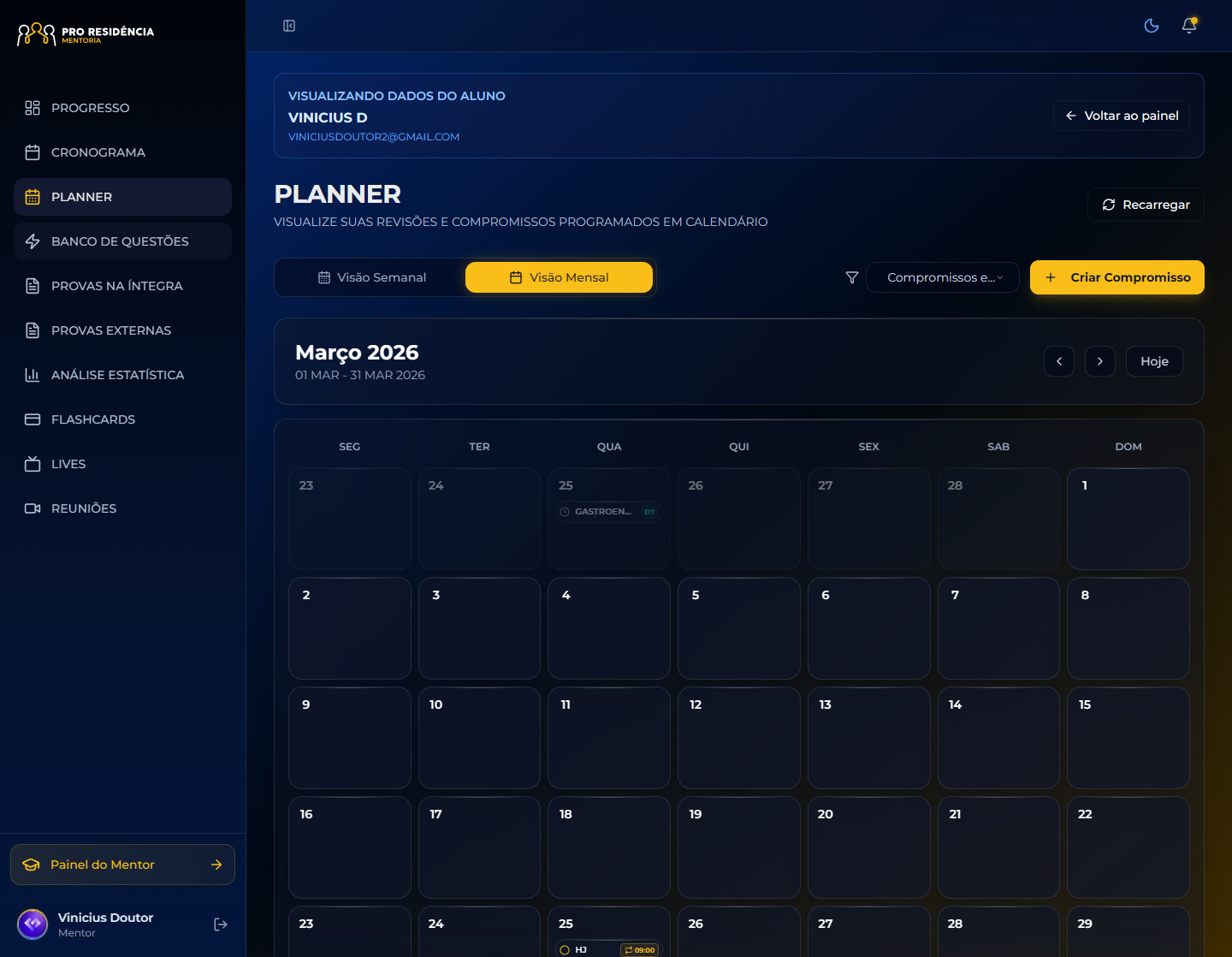This screenshot has height=957, width=1232.
Task: Select calendar day 10
Action: click(x=479, y=738)
